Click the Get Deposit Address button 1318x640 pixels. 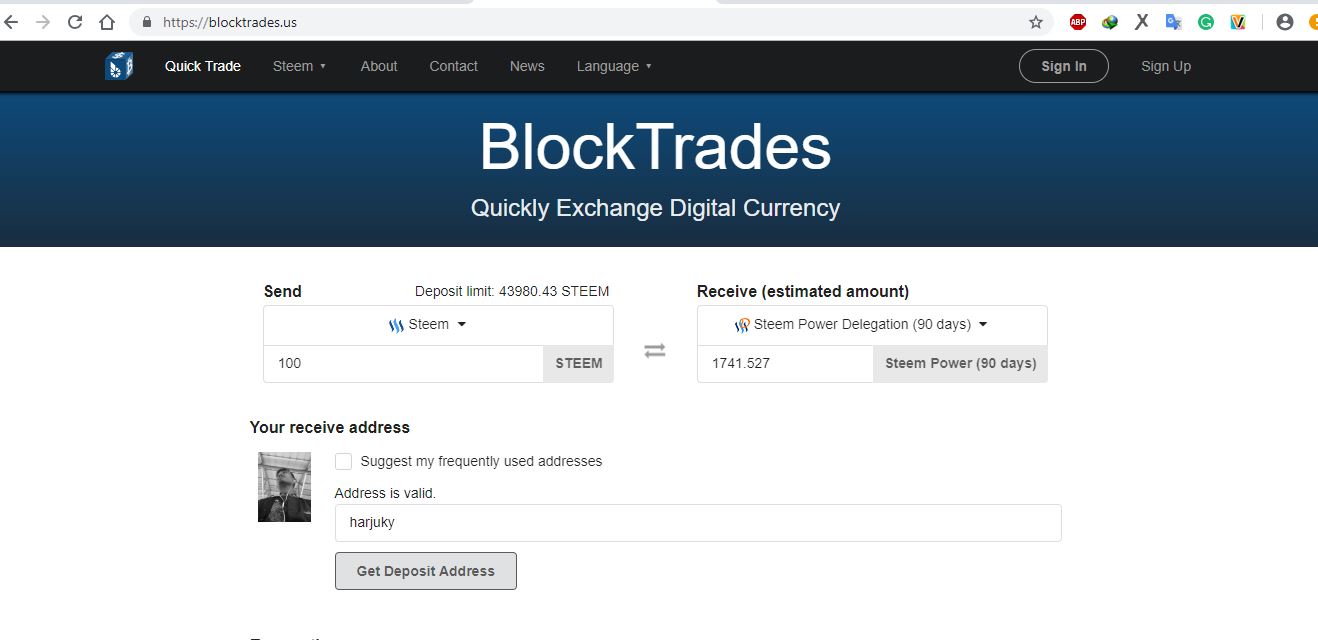[x=426, y=571]
